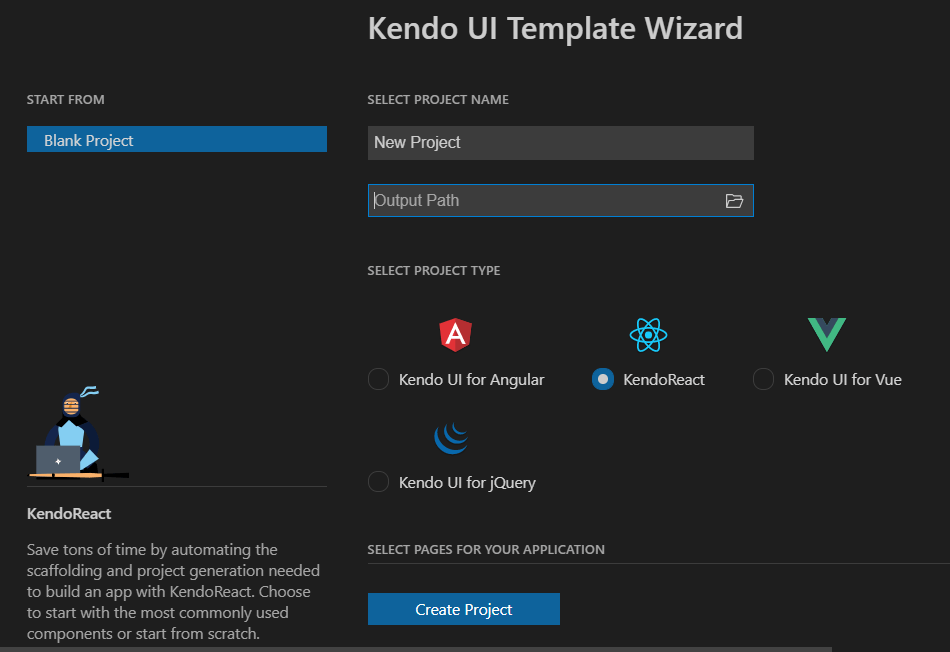
Task: Choose Blank Project in Start From list
Action: click(x=177, y=139)
